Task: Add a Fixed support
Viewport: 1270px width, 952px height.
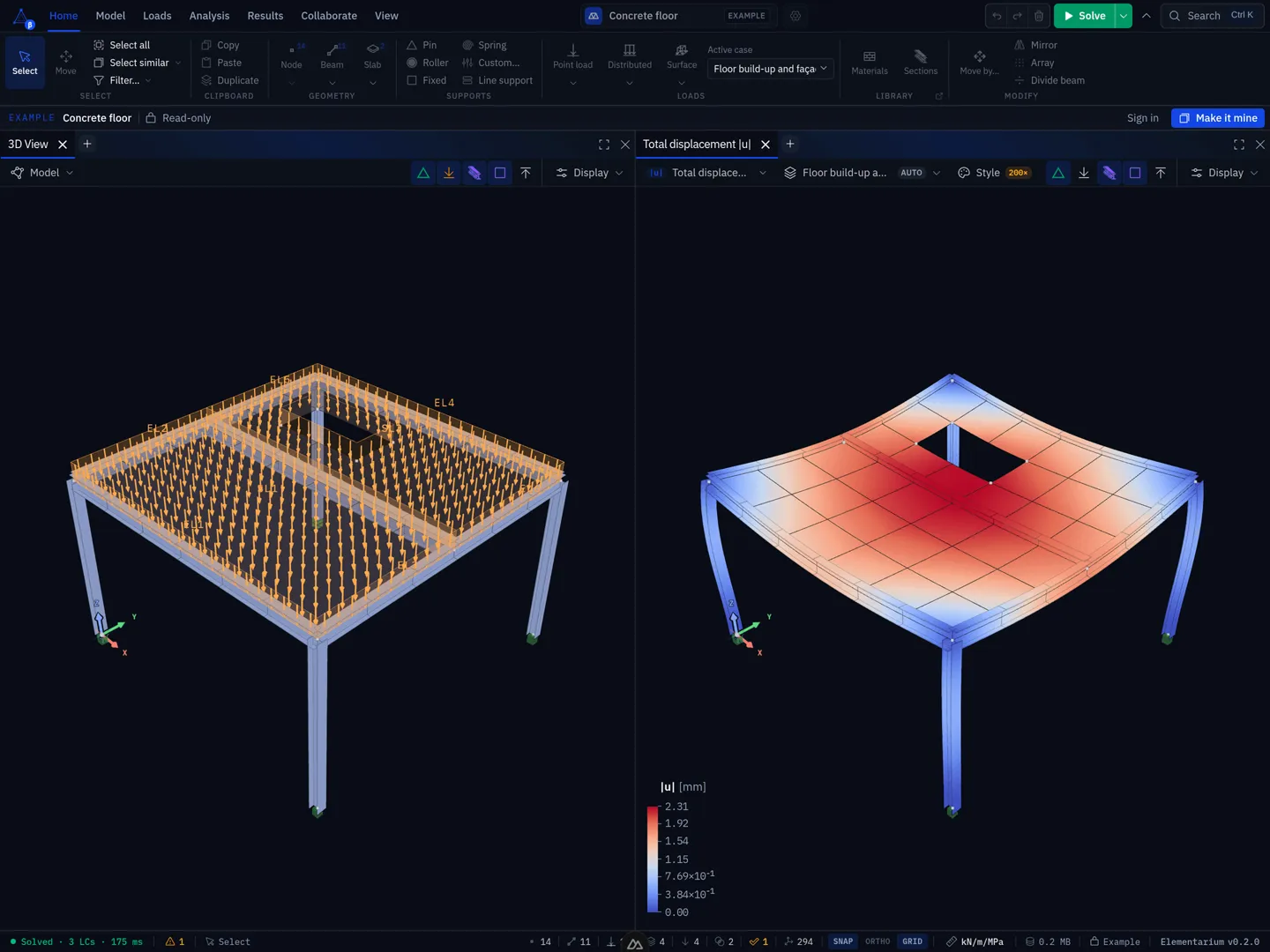Action: [x=427, y=80]
